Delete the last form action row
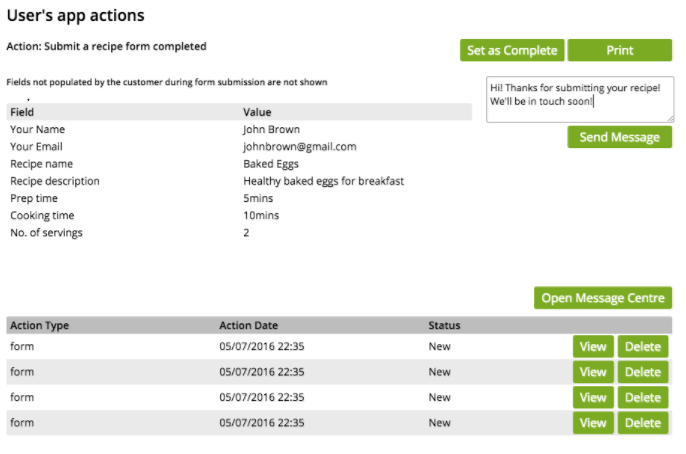The height and width of the screenshot is (454, 686). pyautogui.click(x=642, y=423)
